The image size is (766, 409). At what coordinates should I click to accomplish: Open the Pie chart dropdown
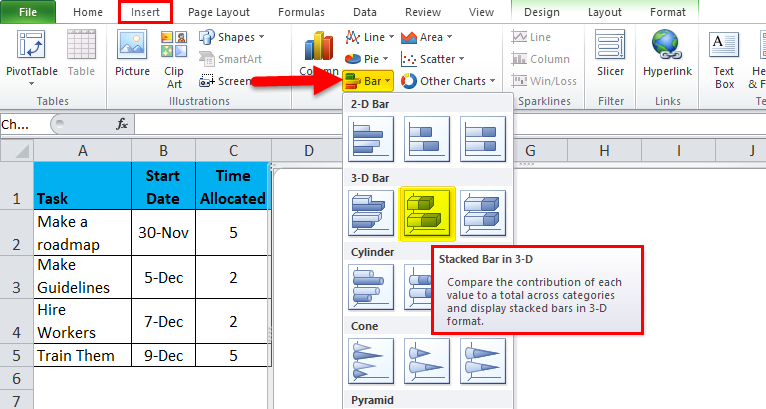366,59
